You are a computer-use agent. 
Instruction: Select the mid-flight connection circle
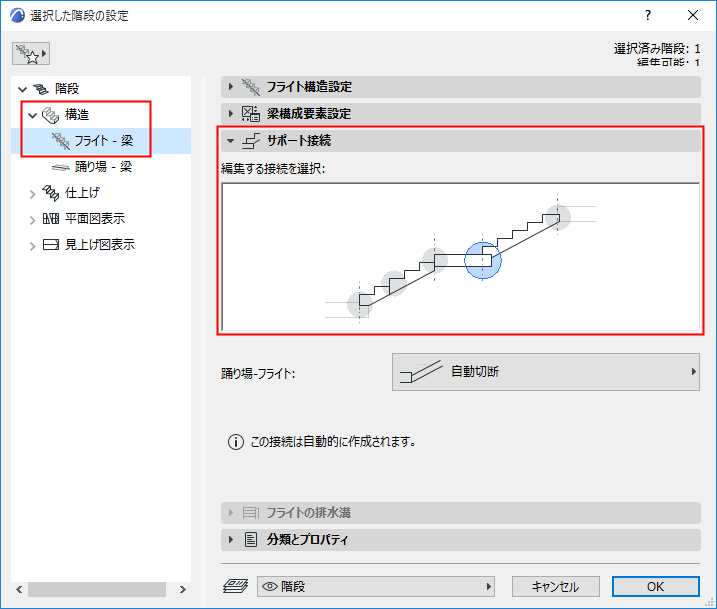(x=394, y=283)
